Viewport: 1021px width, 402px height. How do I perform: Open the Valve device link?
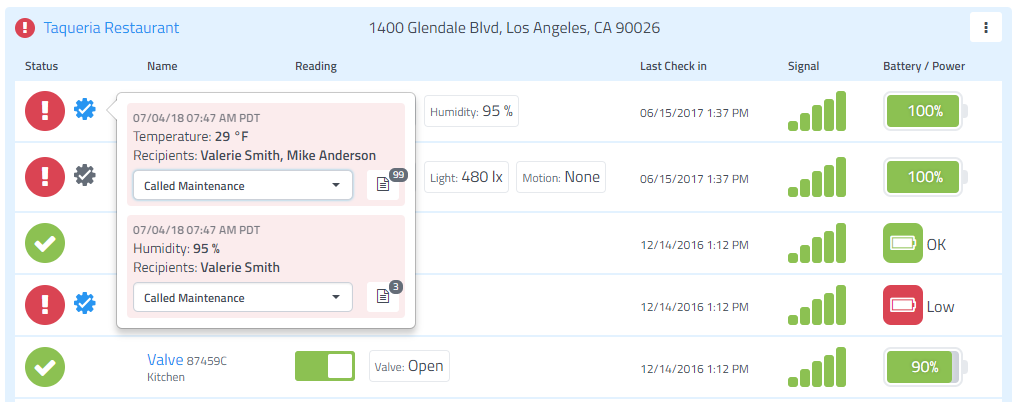point(165,360)
